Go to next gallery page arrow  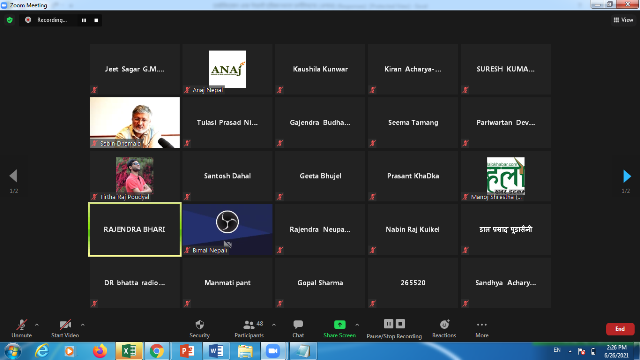(x=627, y=176)
